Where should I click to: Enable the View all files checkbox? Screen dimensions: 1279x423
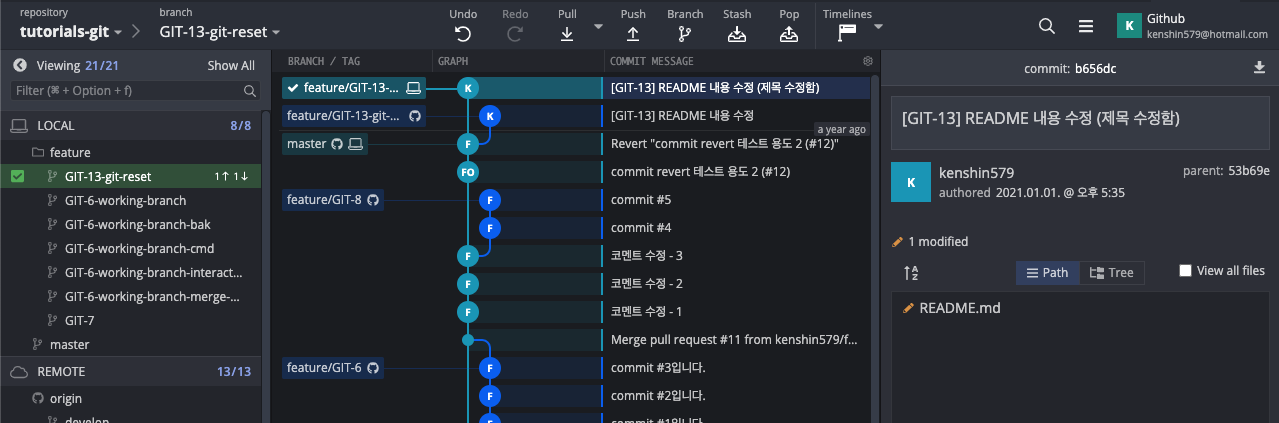[1185, 271]
